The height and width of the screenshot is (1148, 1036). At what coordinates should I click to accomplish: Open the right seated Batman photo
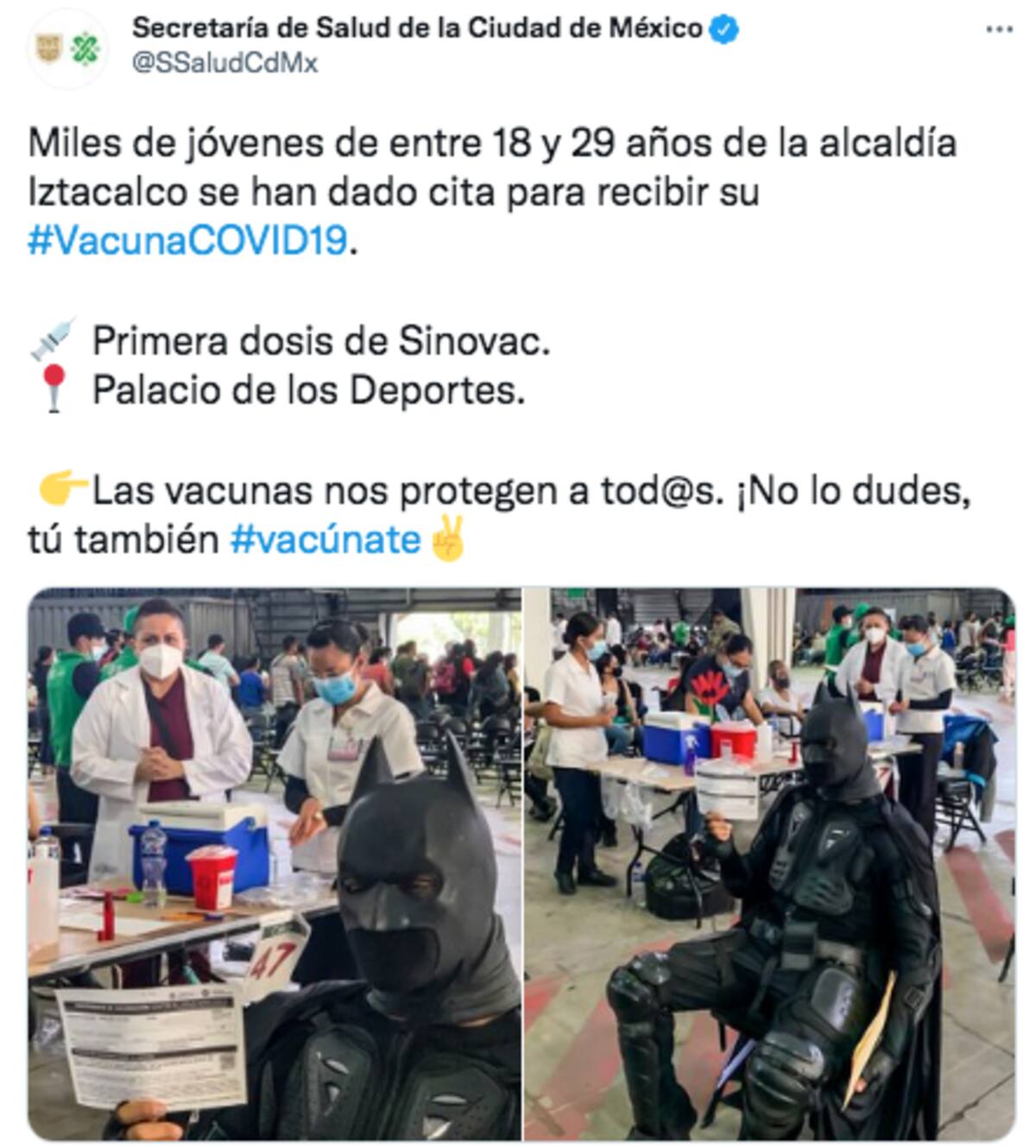pos(769,864)
